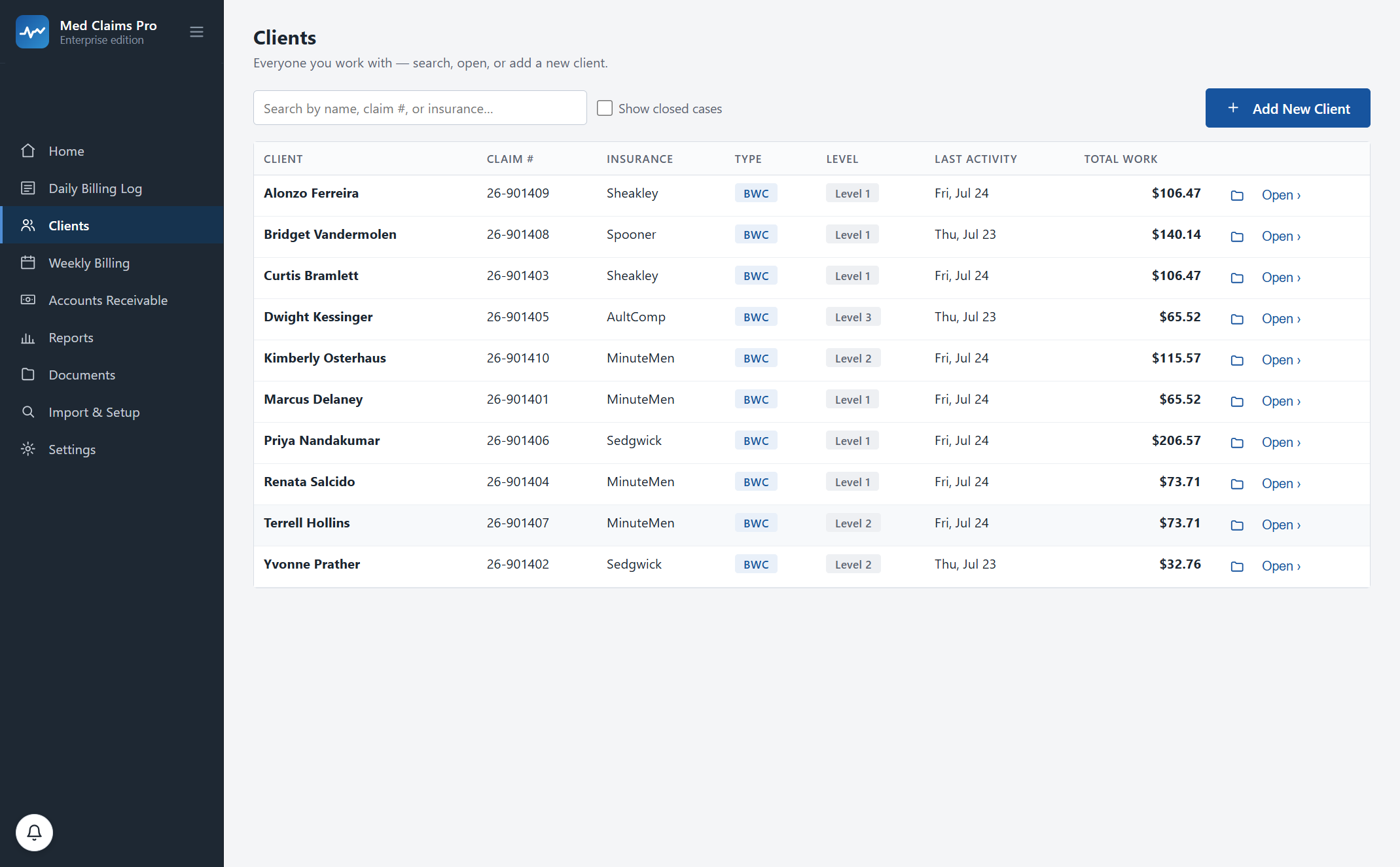Click claim number 26-901410
The image size is (1400, 867).
coord(518,358)
